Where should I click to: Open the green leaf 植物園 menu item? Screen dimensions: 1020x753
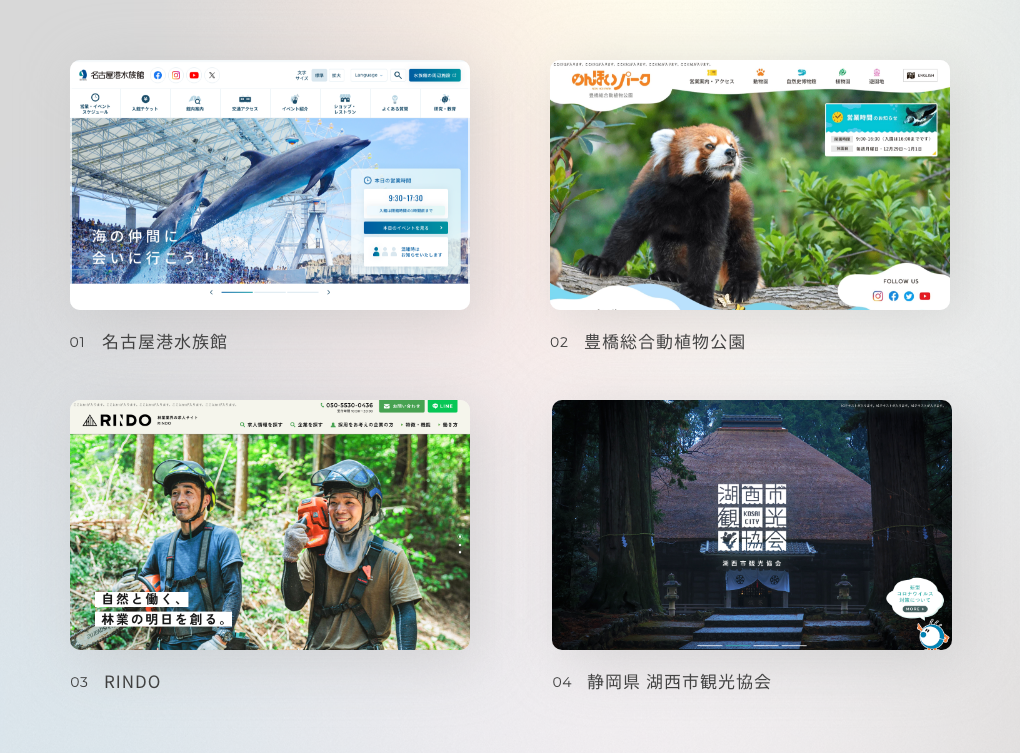842,77
